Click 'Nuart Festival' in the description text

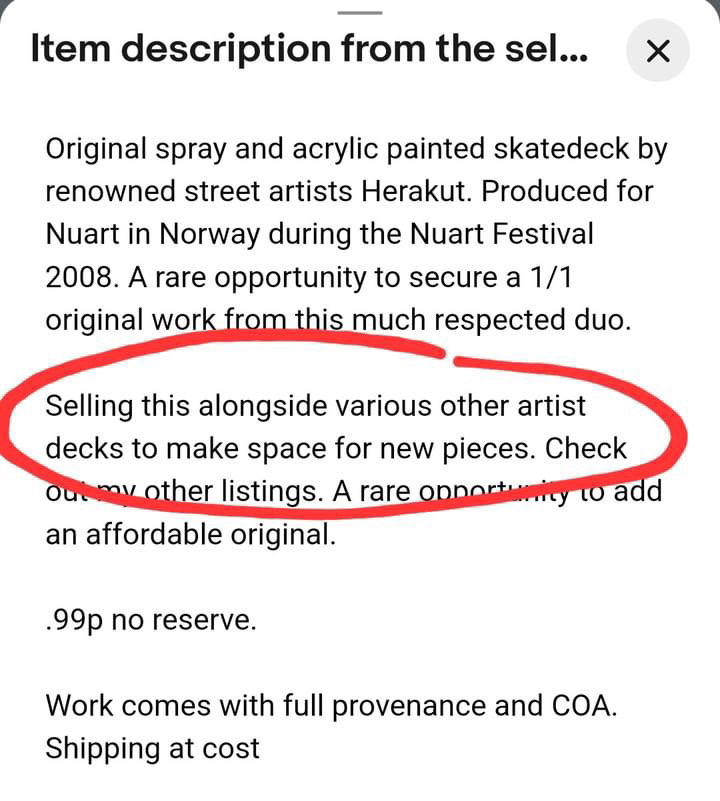(502, 234)
